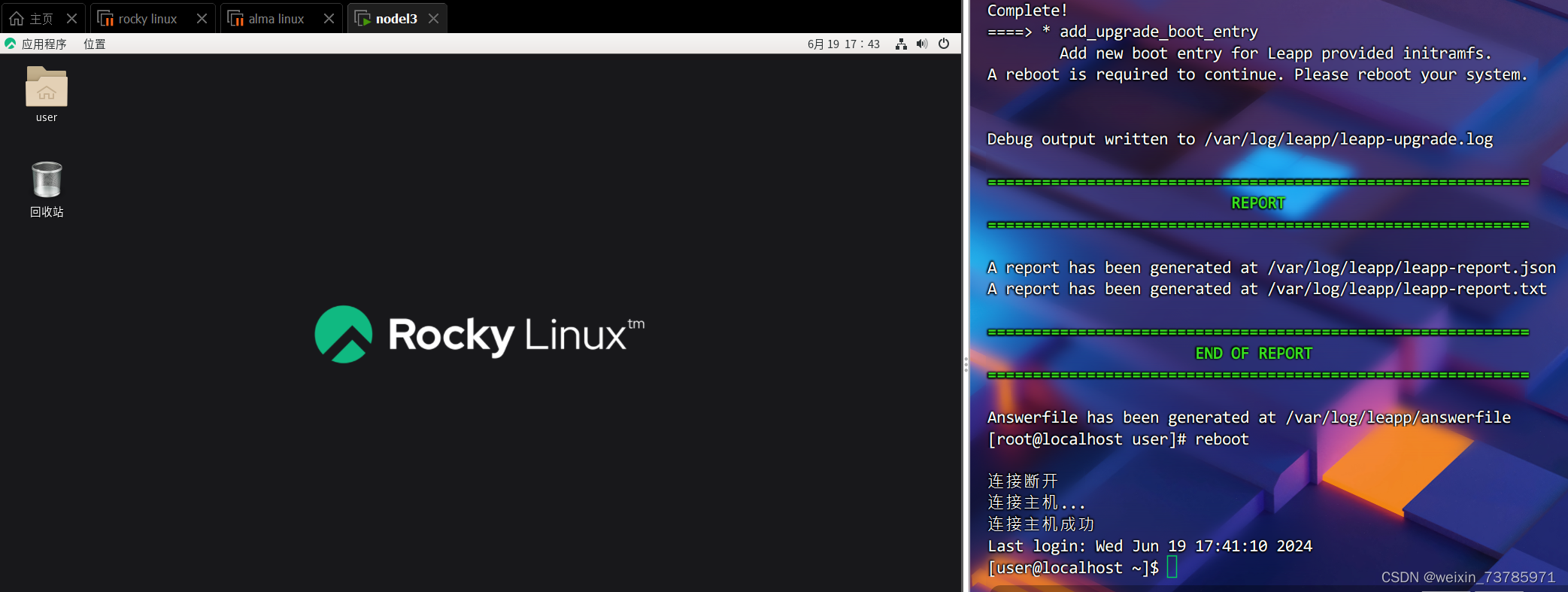Close the rocky linux tab
Viewport: 1568px width, 592px height.
[202, 19]
